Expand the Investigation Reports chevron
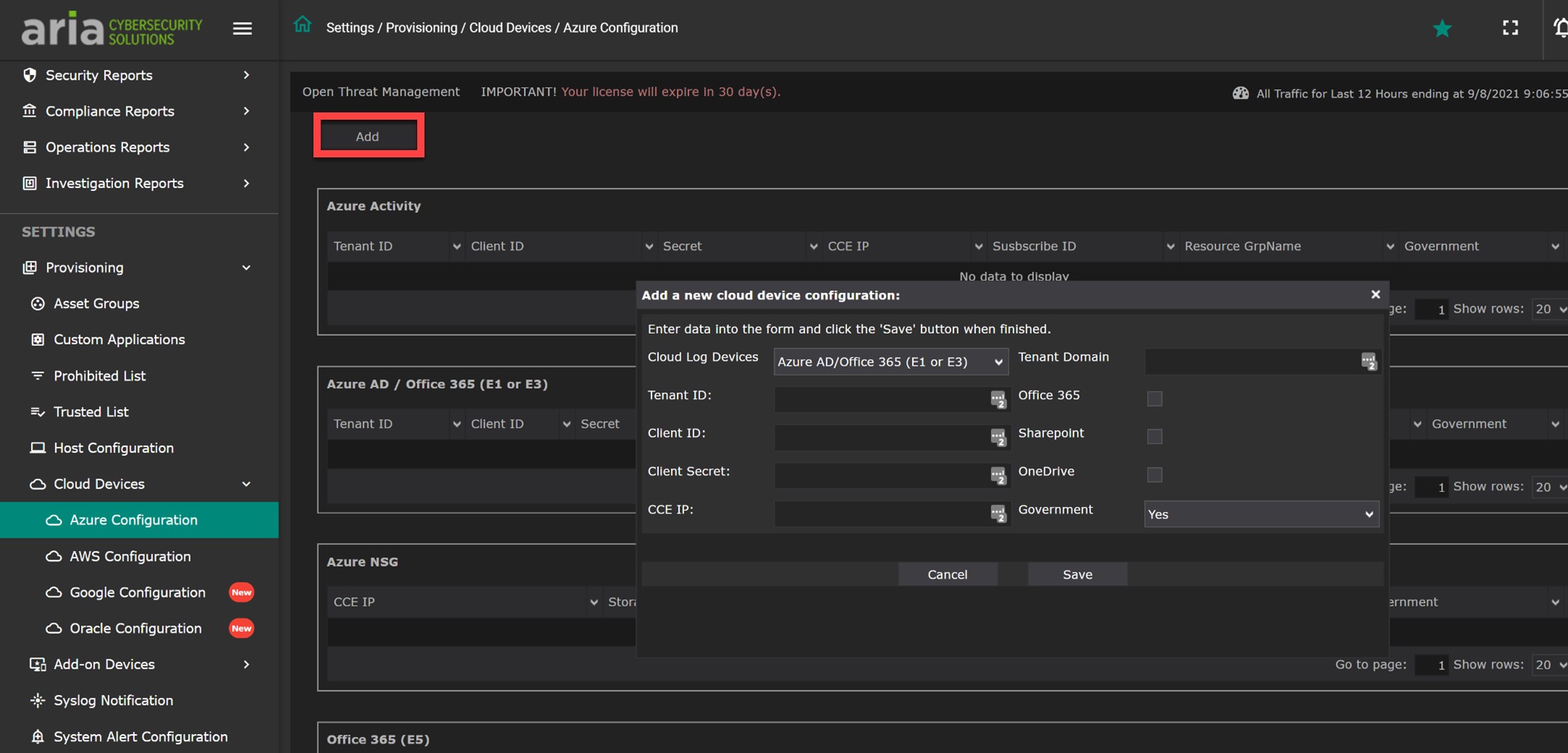Viewport: 1568px width, 753px height. point(247,183)
